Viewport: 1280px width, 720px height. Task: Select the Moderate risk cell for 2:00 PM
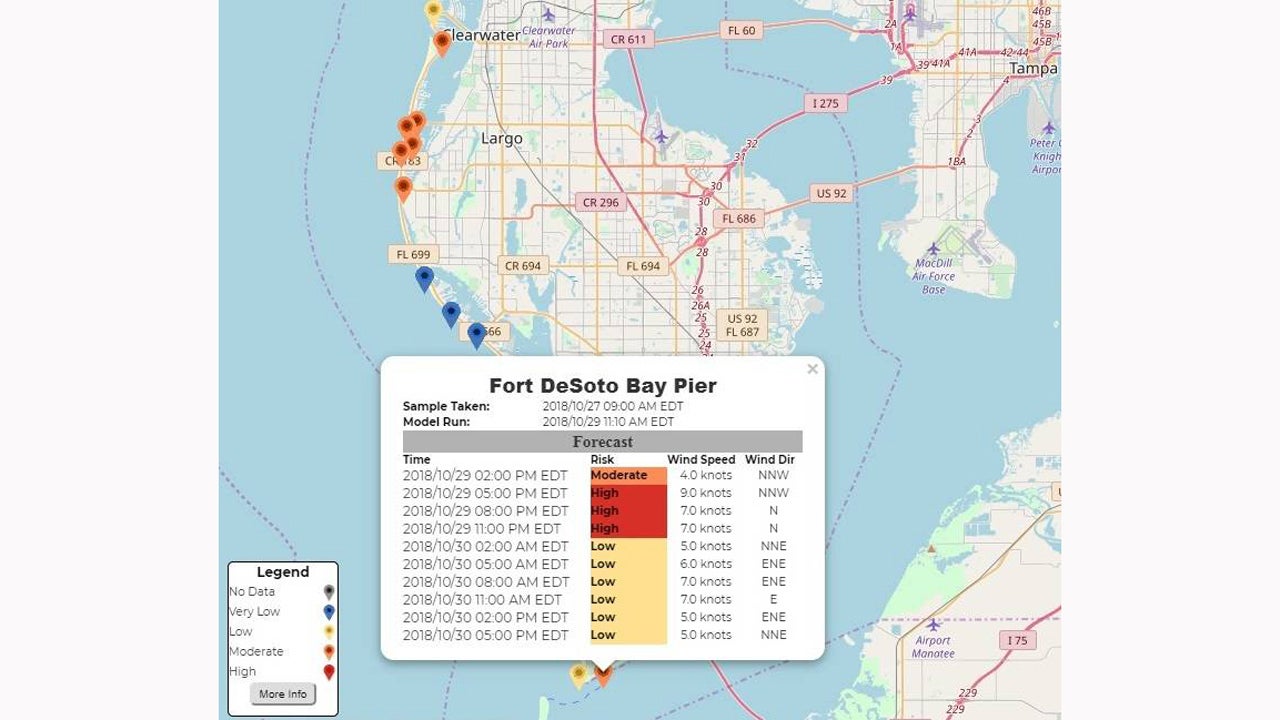click(628, 475)
